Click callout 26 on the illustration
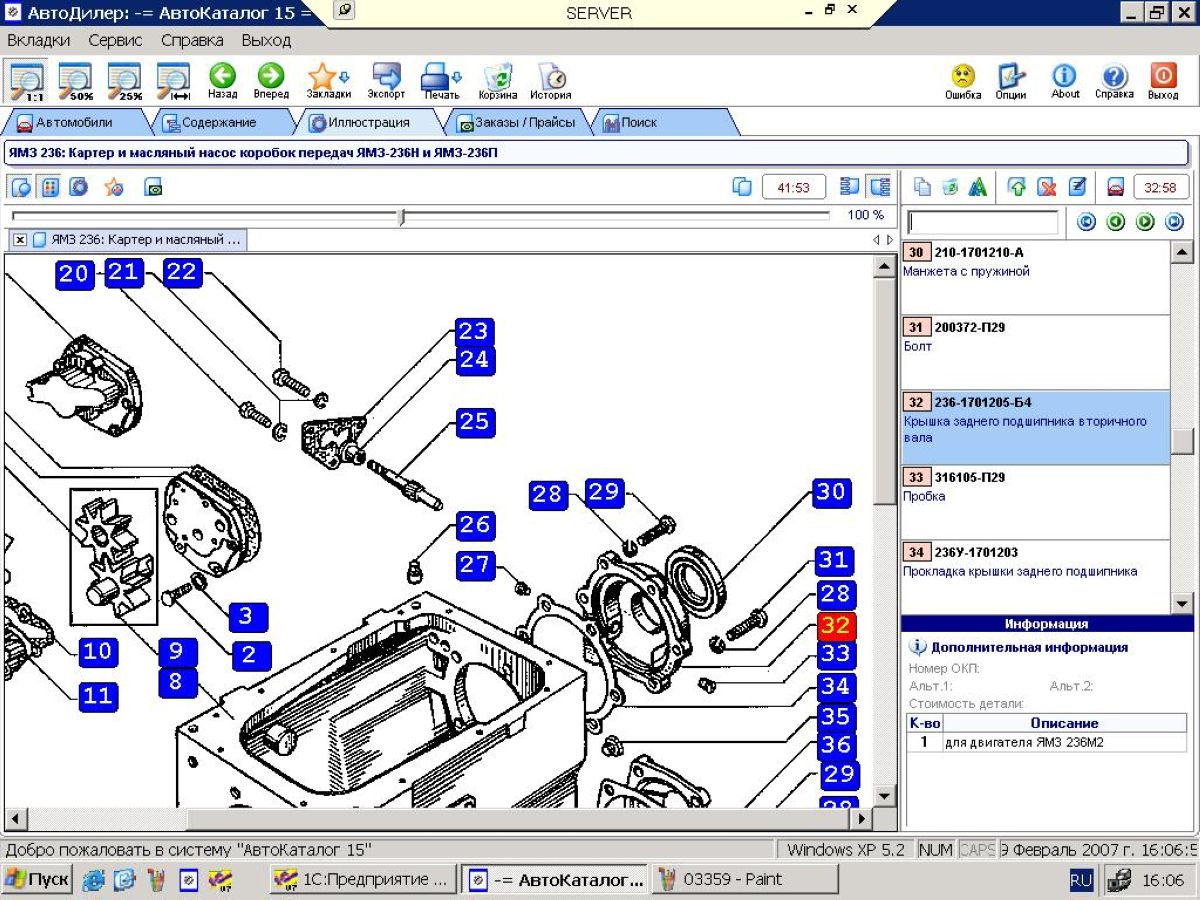 coord(475,525)
